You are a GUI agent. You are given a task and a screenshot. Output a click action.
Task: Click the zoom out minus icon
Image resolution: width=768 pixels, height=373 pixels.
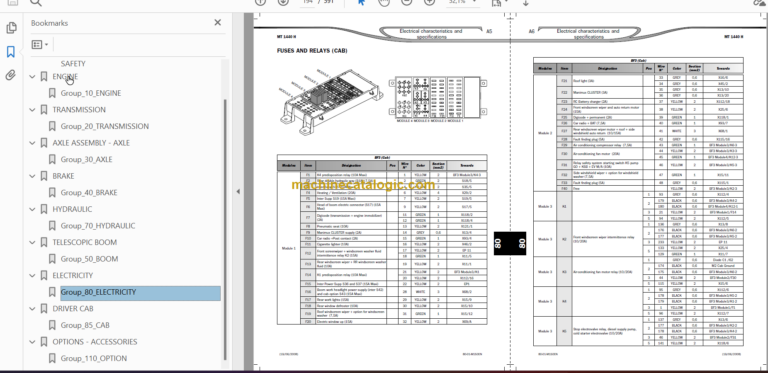pos(406,2)
